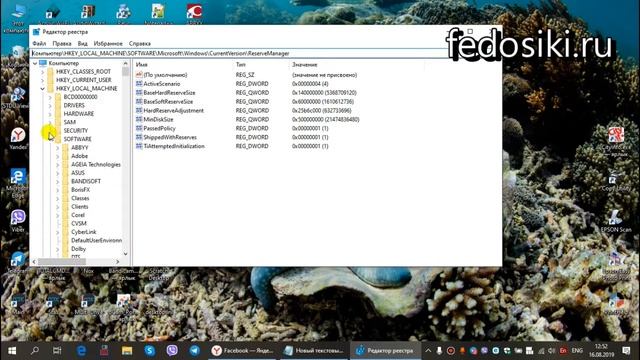Click the HKEY_CLASSES_ROOT folder icon
The image size is (640, 360).
coord(51,71)
